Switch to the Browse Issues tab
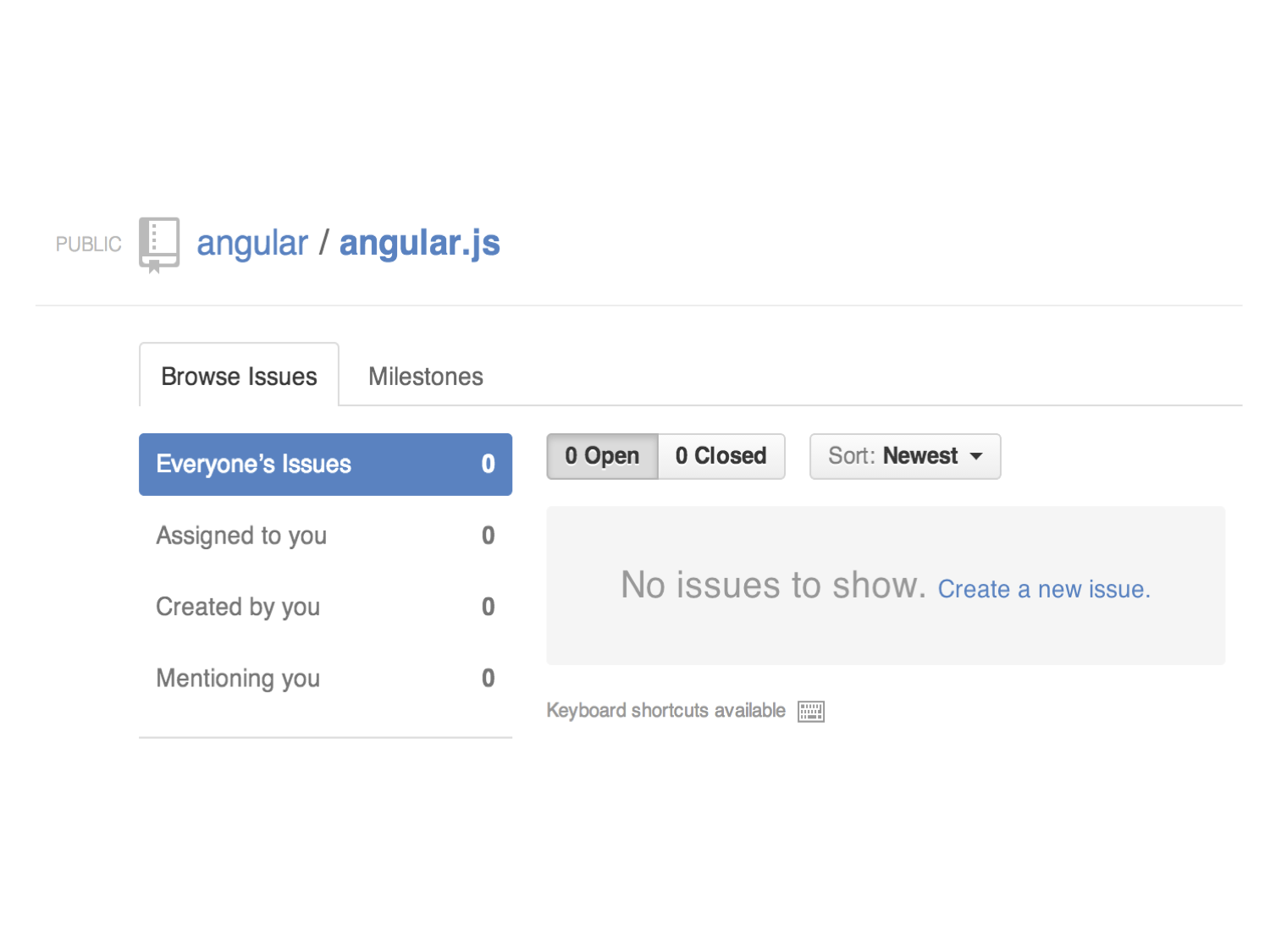Image resolution: width=1270 pixels, height=952 pixels. click(x=239, y=375)
